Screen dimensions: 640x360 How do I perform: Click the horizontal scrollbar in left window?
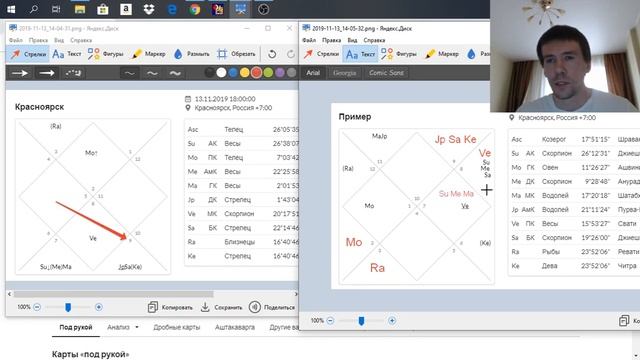pos(113,294)
